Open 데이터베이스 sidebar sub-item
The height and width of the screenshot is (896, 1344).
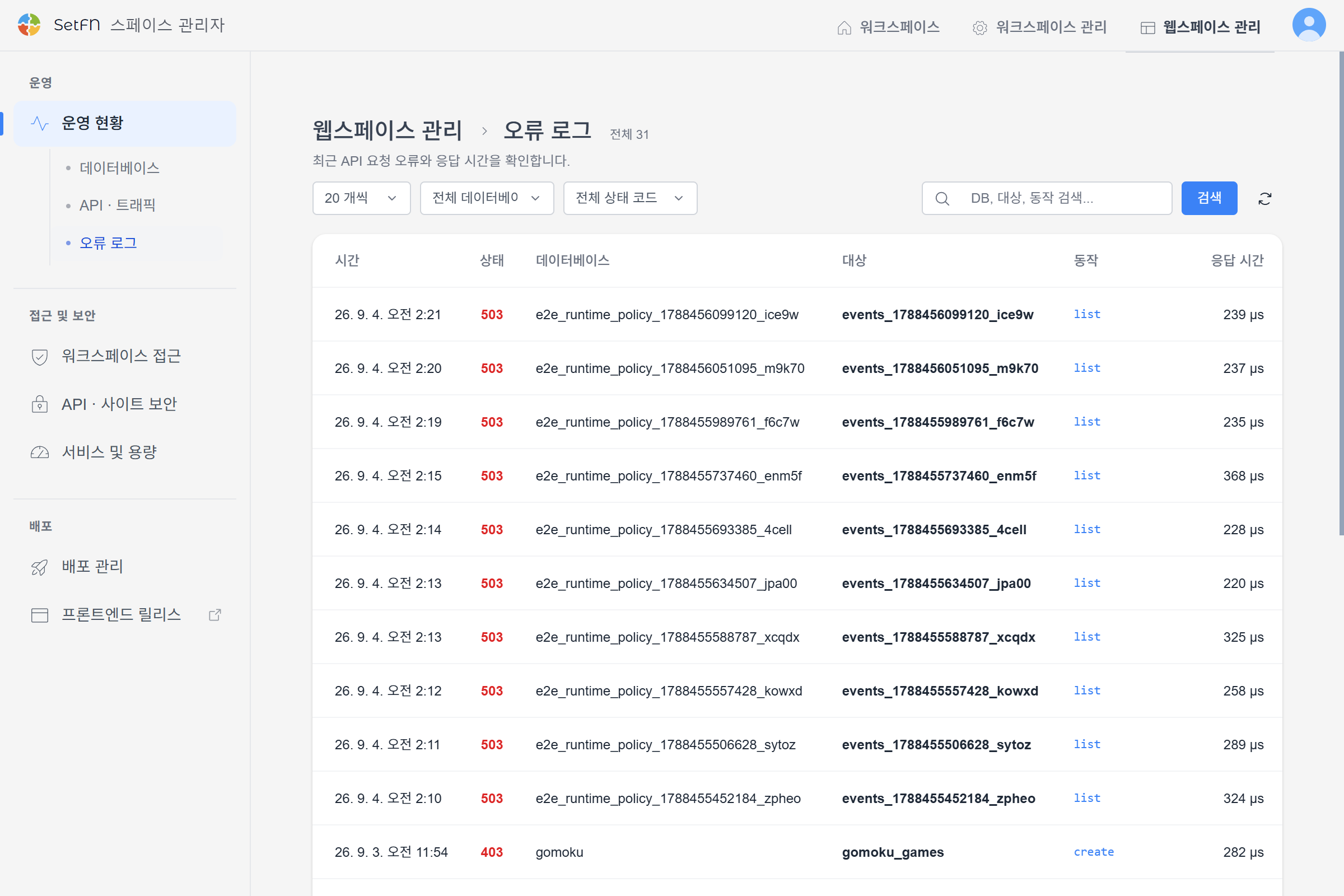click(x=119, y=168)
